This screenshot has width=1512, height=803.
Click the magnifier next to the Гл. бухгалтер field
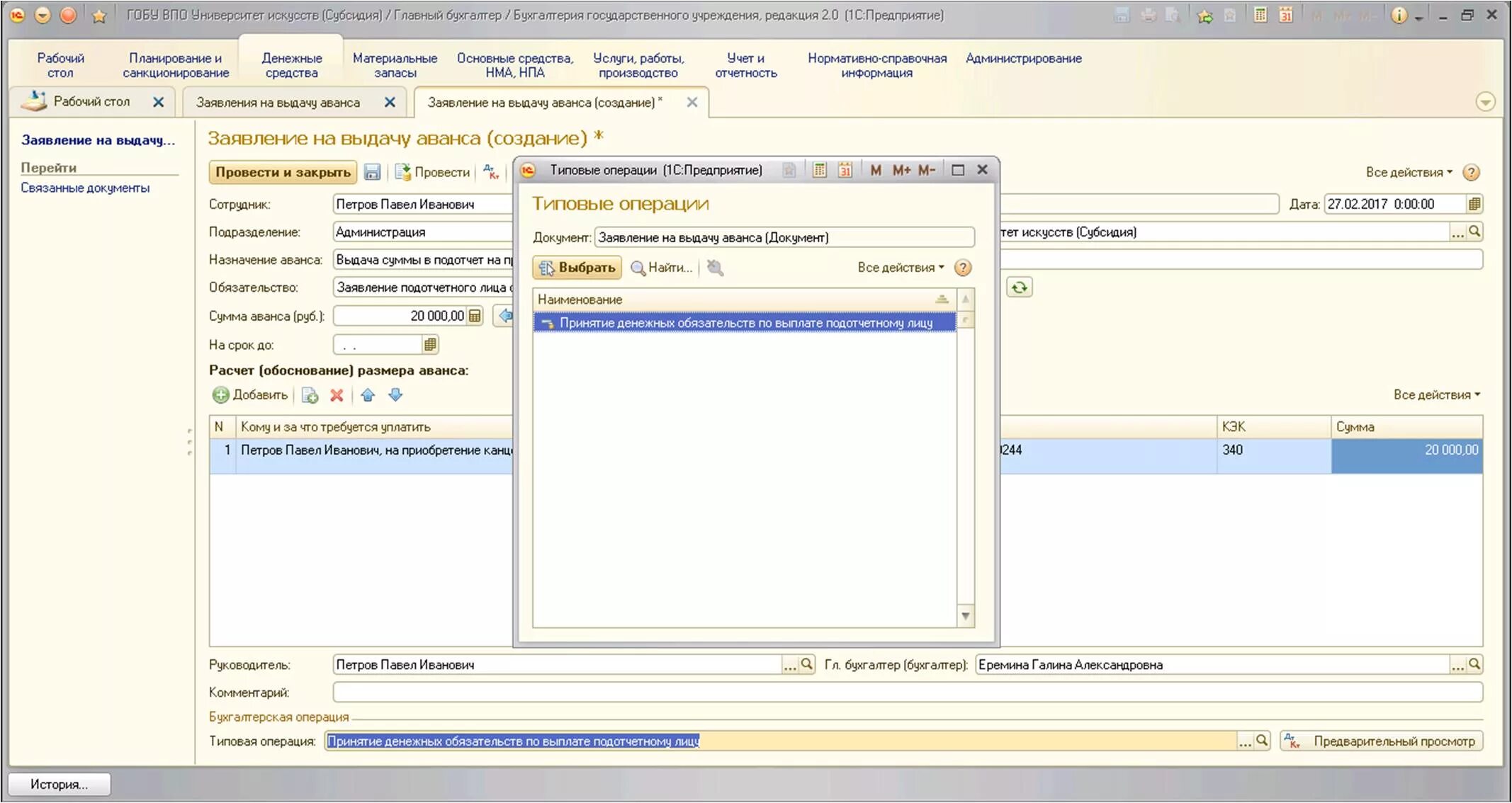[1474, 664]
